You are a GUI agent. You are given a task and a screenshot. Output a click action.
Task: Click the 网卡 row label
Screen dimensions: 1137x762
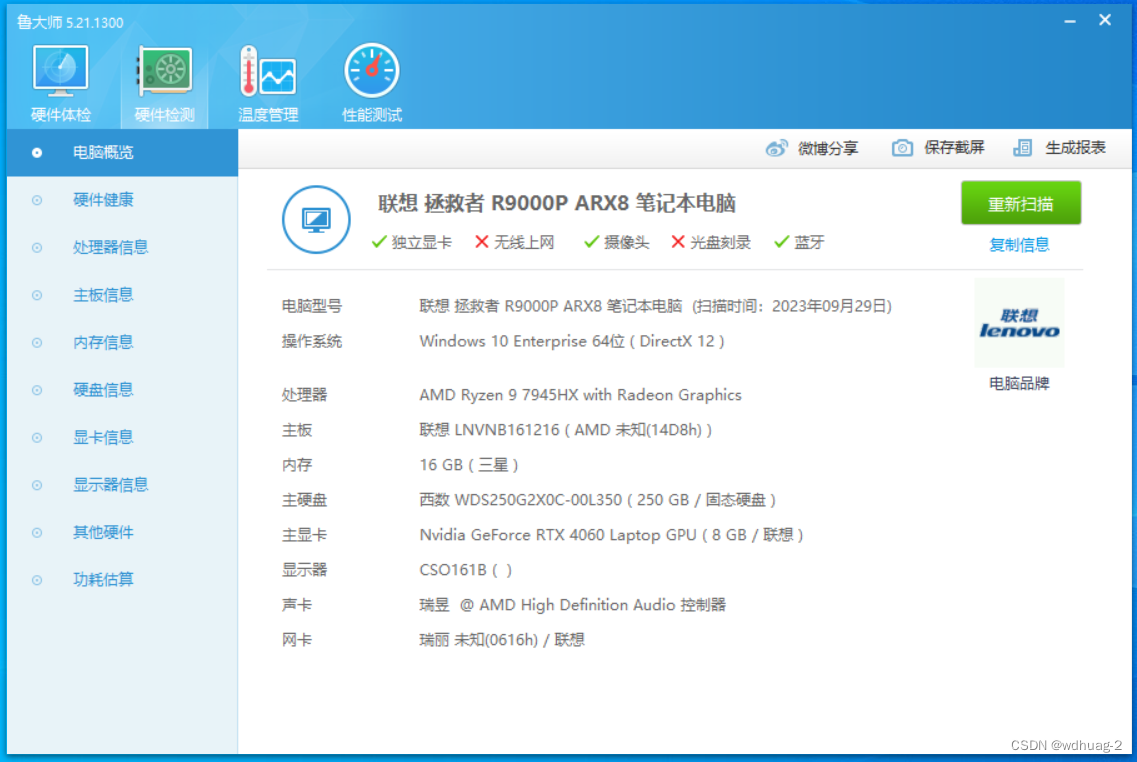tap(297, 639)
